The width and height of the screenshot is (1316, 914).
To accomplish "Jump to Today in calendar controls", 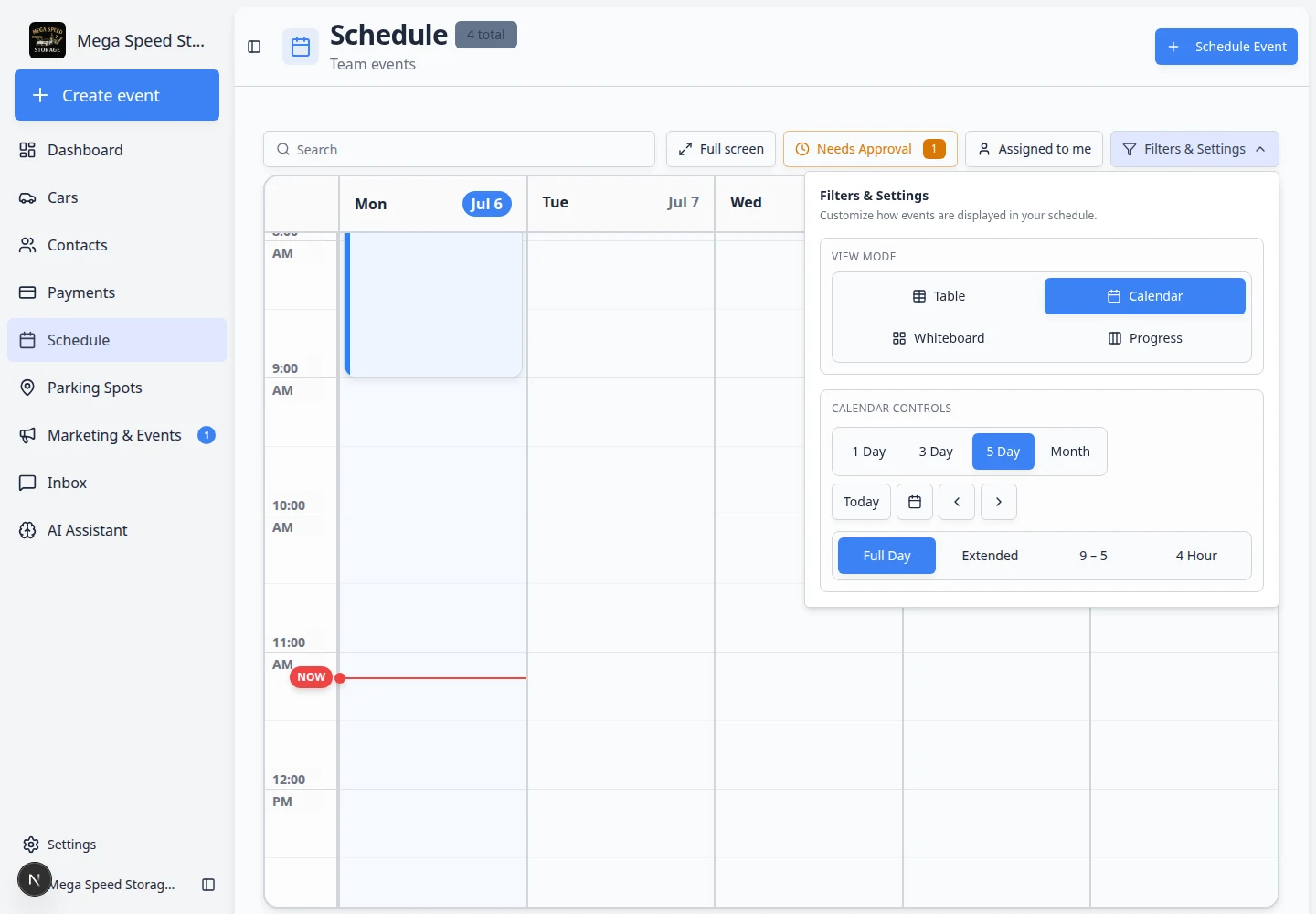I will pyautogui.click(x=861, y=502).
